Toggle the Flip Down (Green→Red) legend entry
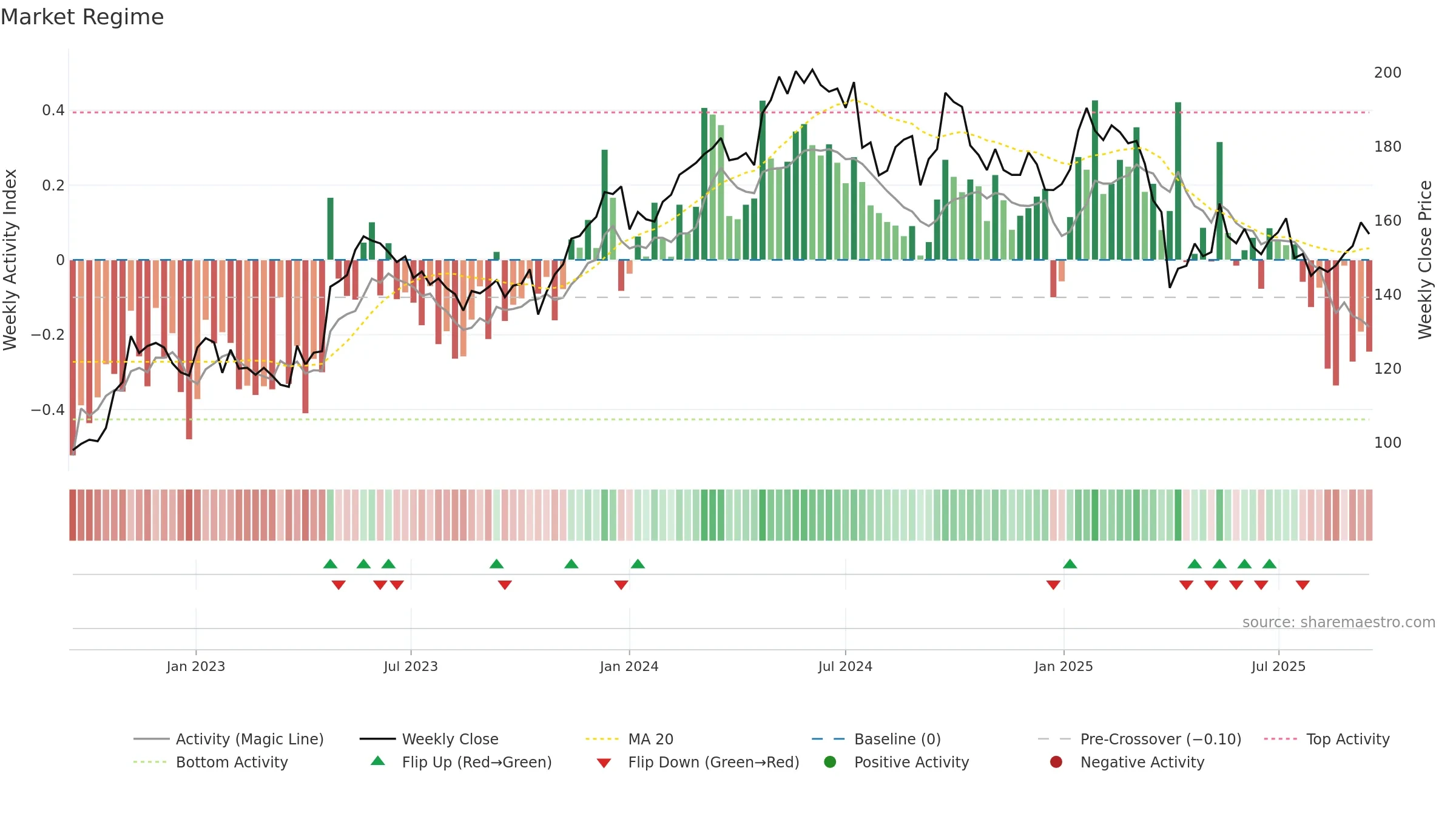 coord(698,762)
